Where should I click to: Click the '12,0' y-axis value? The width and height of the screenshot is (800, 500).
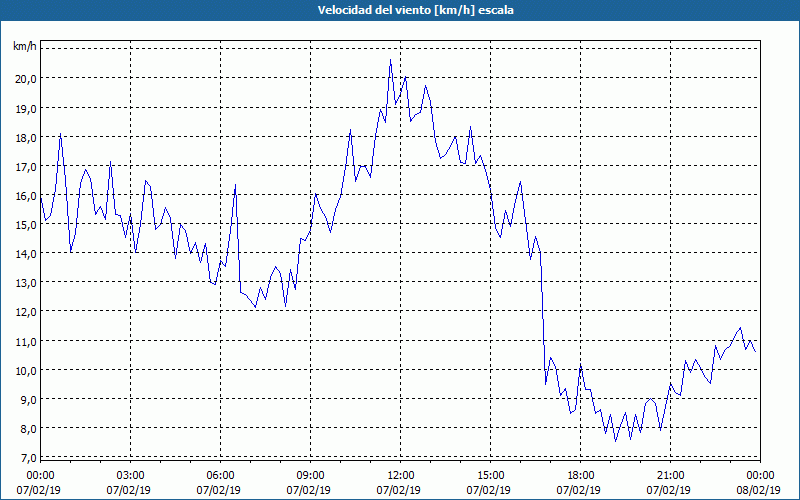[25, 312]
